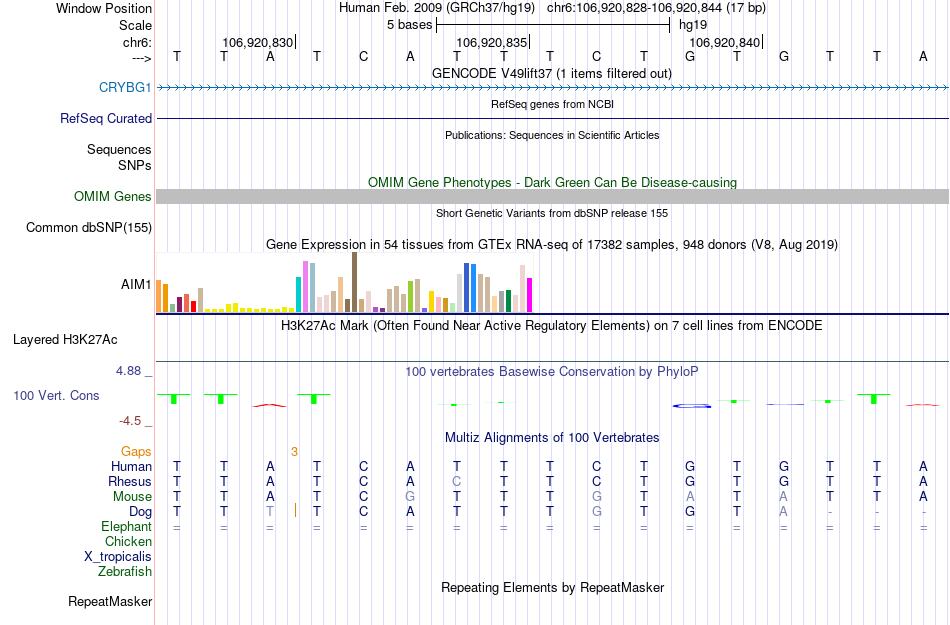Select the Gaps row label
The image size is (950, 625).
click(x=136, y=451)
